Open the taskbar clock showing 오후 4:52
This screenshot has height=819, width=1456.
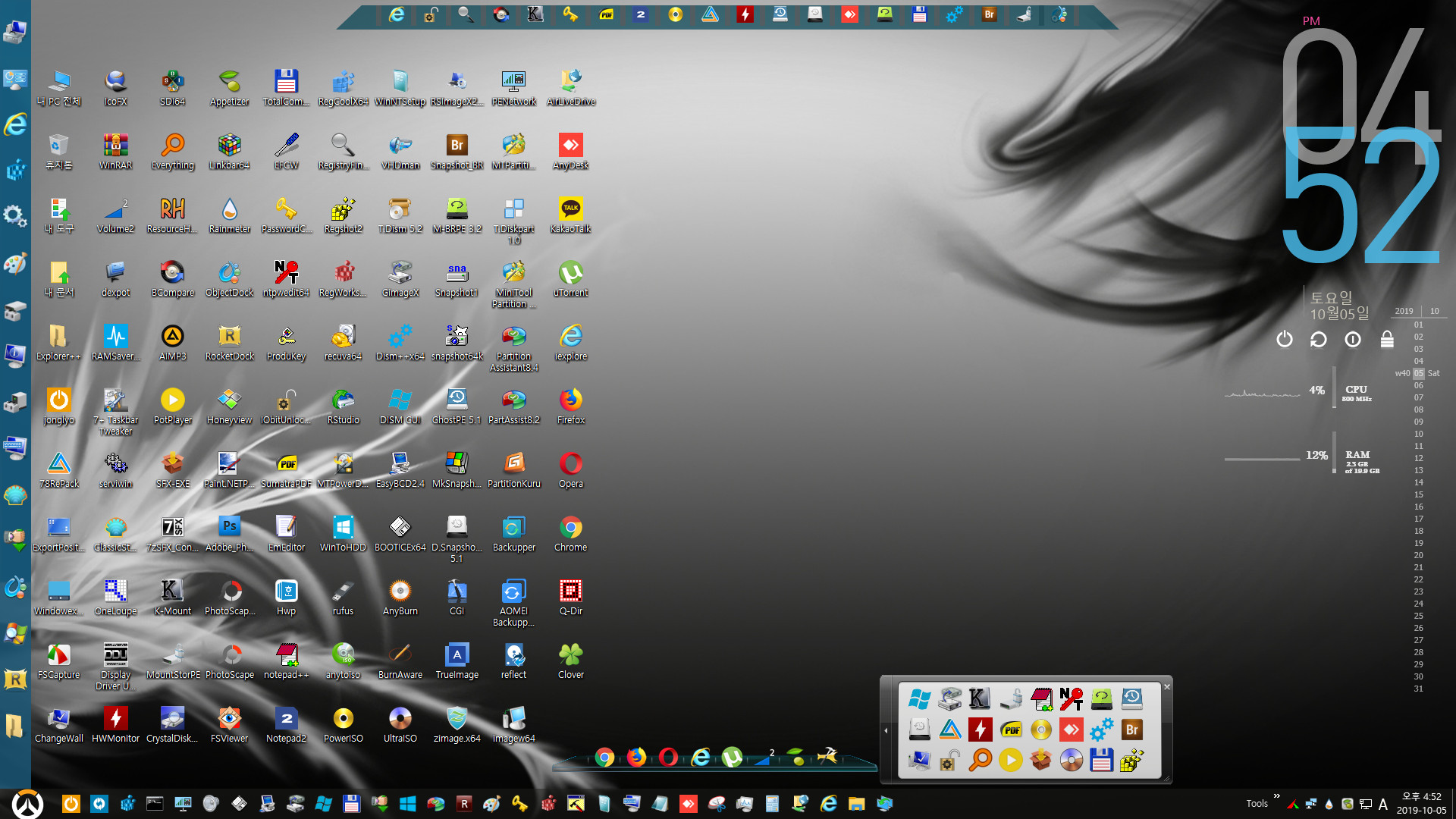(x=1422, y=804)
